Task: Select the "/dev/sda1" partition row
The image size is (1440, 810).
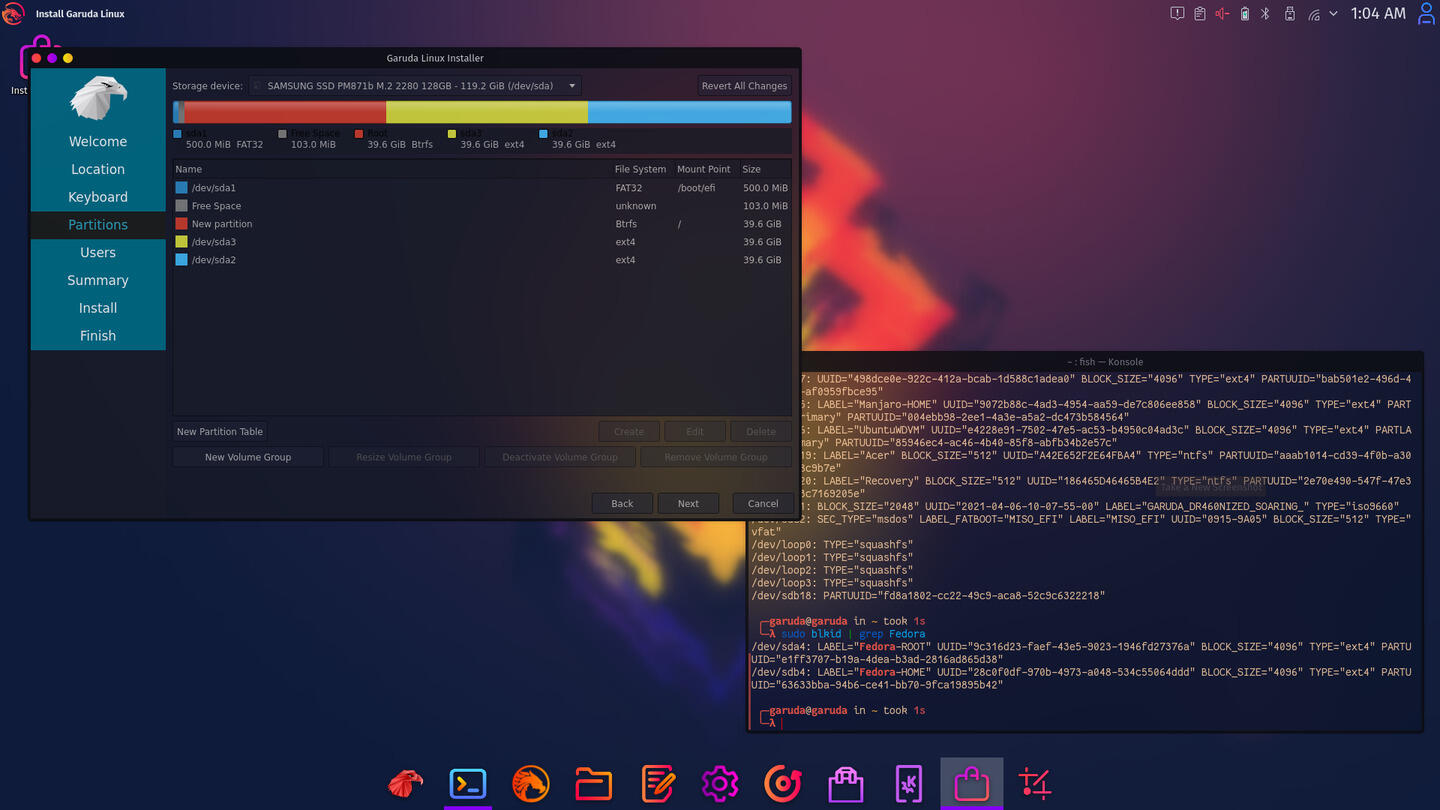Action: (482, 188)
